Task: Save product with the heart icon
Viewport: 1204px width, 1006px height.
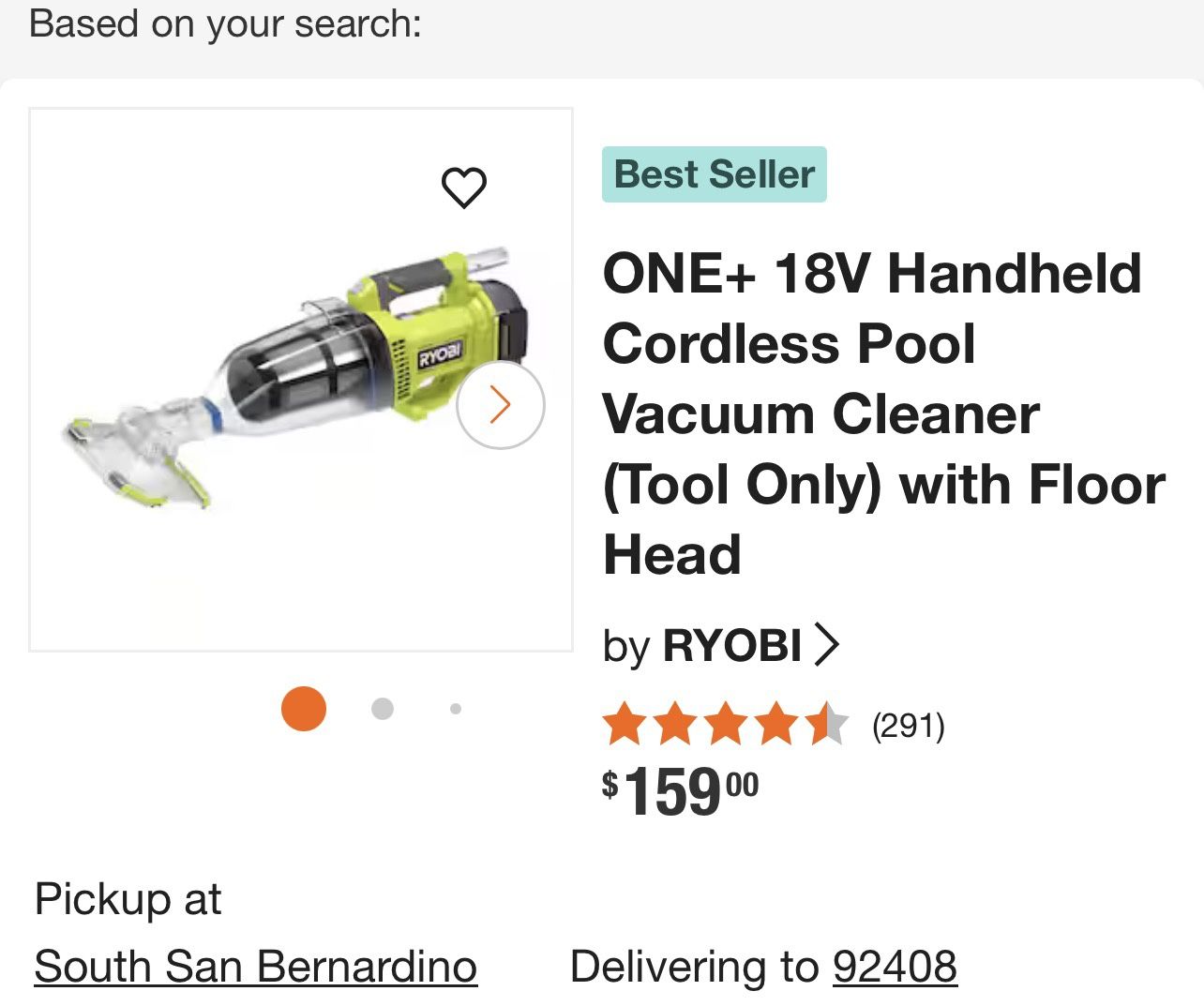Action: 463,188
